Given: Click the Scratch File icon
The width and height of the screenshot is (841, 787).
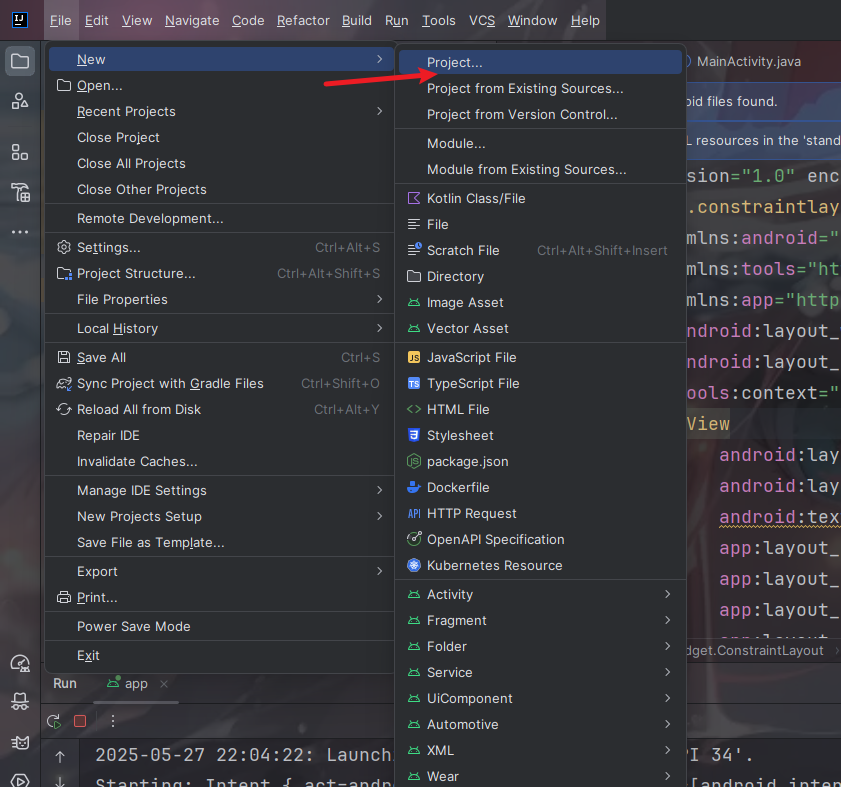Looking at the screenshot, I should click(x=414, y=250).
